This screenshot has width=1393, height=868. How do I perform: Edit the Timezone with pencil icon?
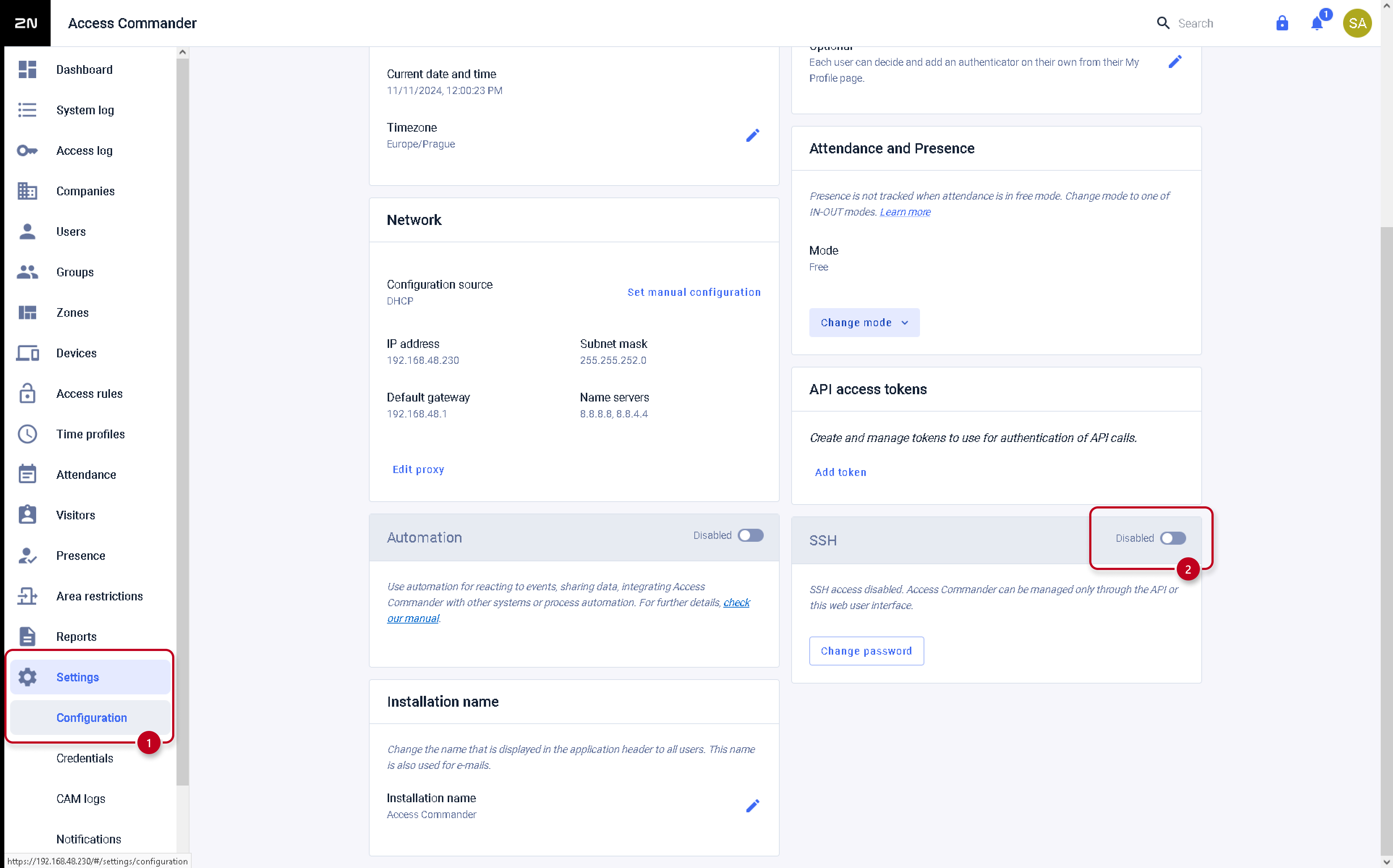tap(753, 136)
